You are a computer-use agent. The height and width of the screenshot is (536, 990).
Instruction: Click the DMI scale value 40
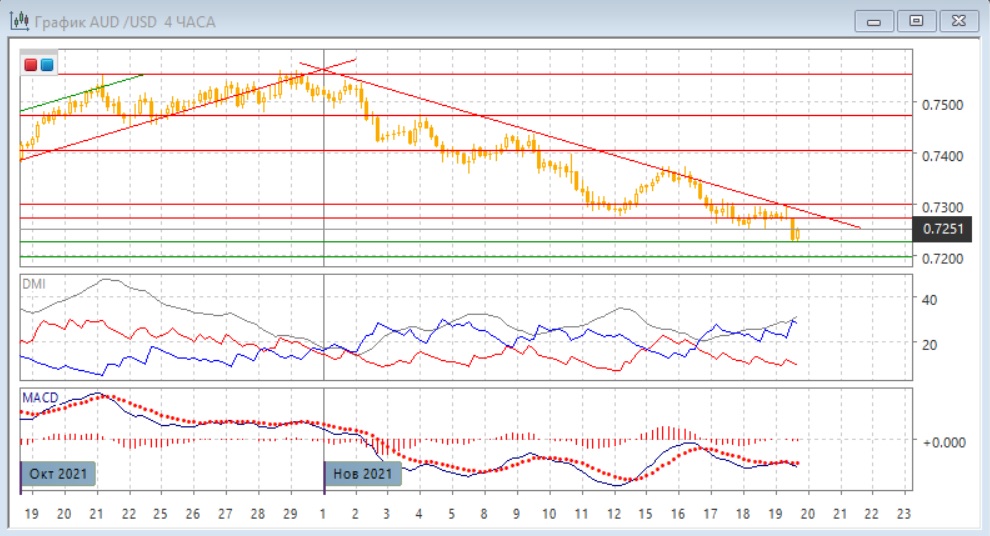[928, 300]
